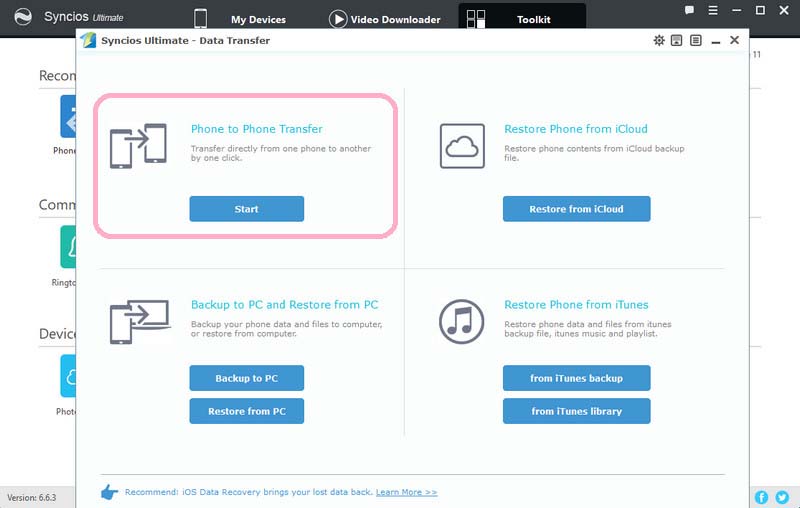Switch to Video Downloader tab
This screenshot has height=508, width=800.
click(395, 19)
